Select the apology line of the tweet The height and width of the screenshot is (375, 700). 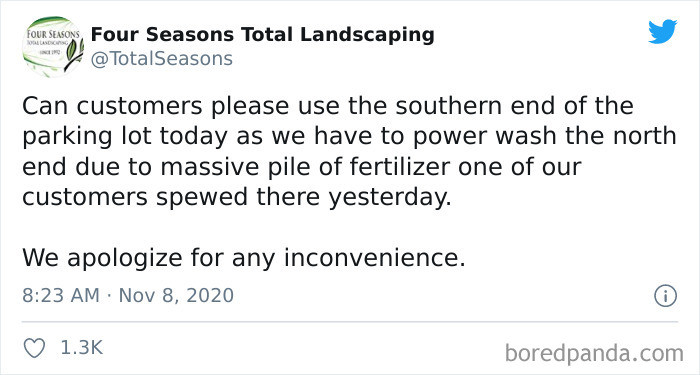click(x=244, y=258)
